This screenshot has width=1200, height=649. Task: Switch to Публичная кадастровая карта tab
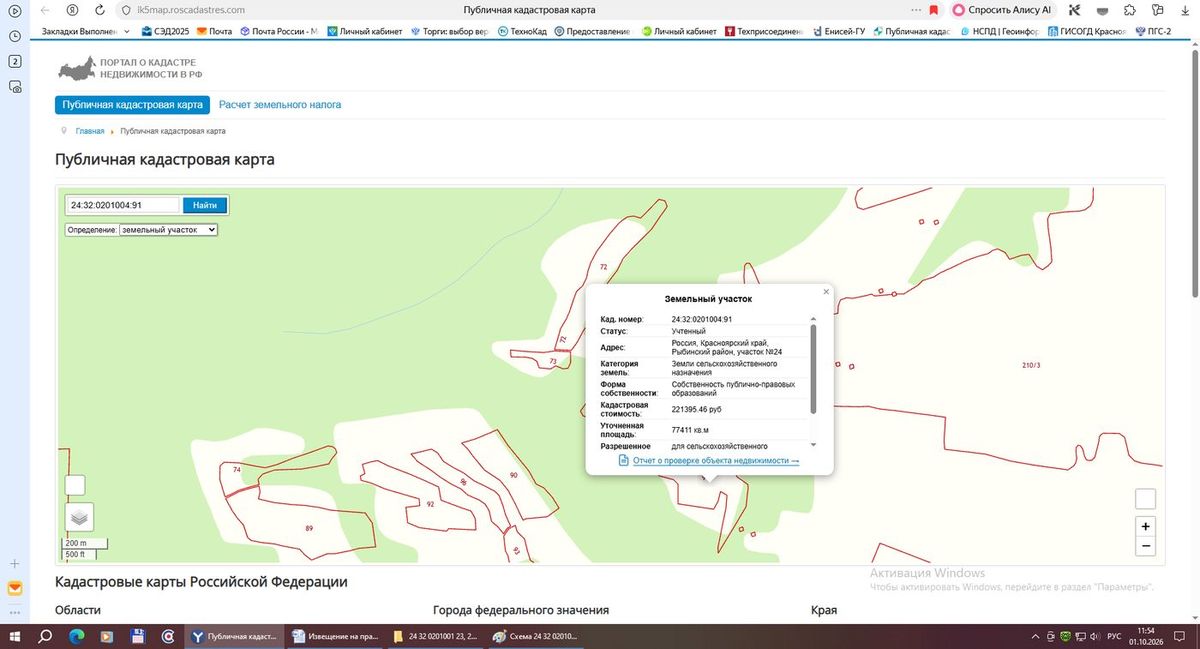(x=132, y=104)
